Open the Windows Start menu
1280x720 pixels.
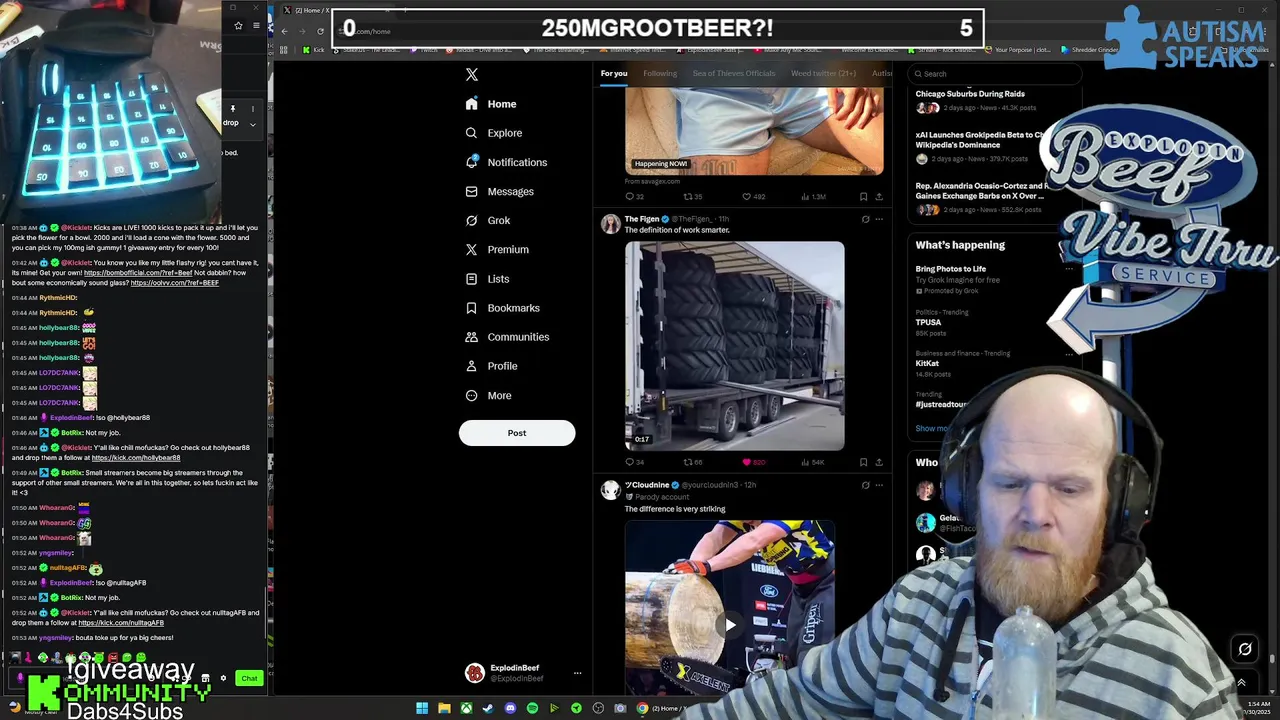(x=422, y=708)
